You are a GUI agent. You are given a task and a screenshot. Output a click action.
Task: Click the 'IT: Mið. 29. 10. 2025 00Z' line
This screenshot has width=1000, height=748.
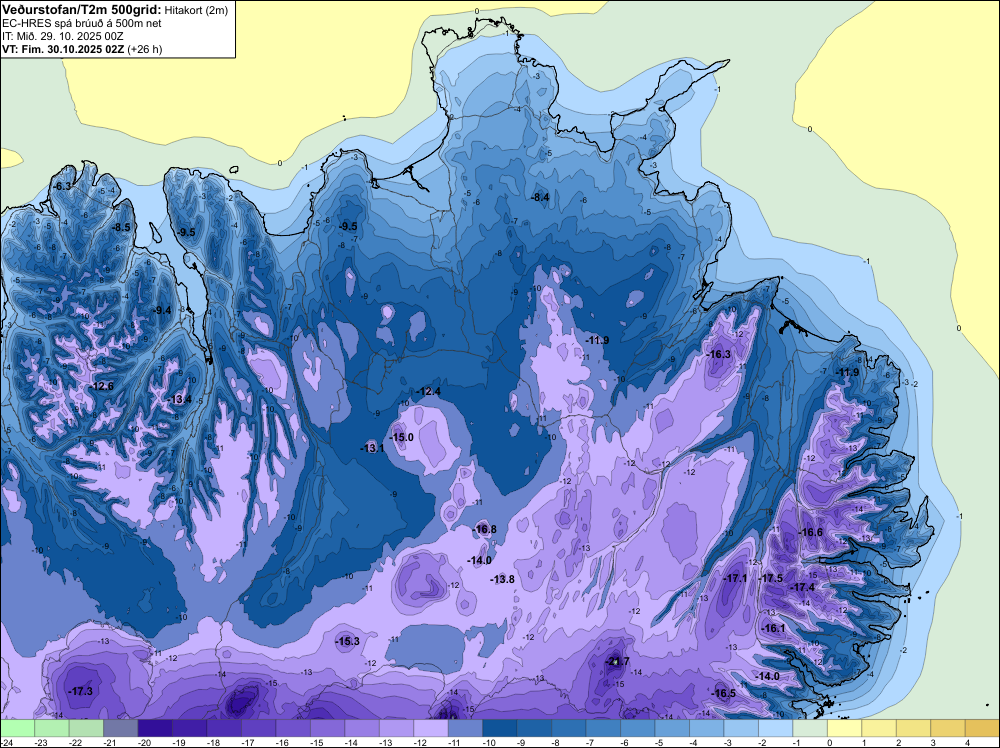click(62, 36)
